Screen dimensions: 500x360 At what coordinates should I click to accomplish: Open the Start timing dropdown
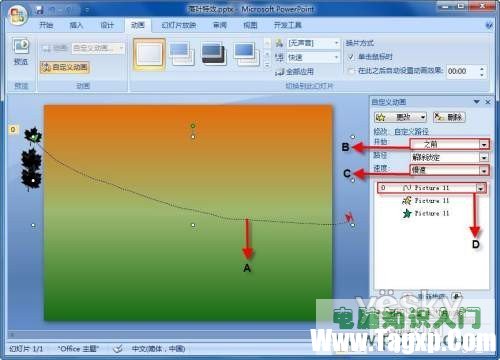(484, 145)
